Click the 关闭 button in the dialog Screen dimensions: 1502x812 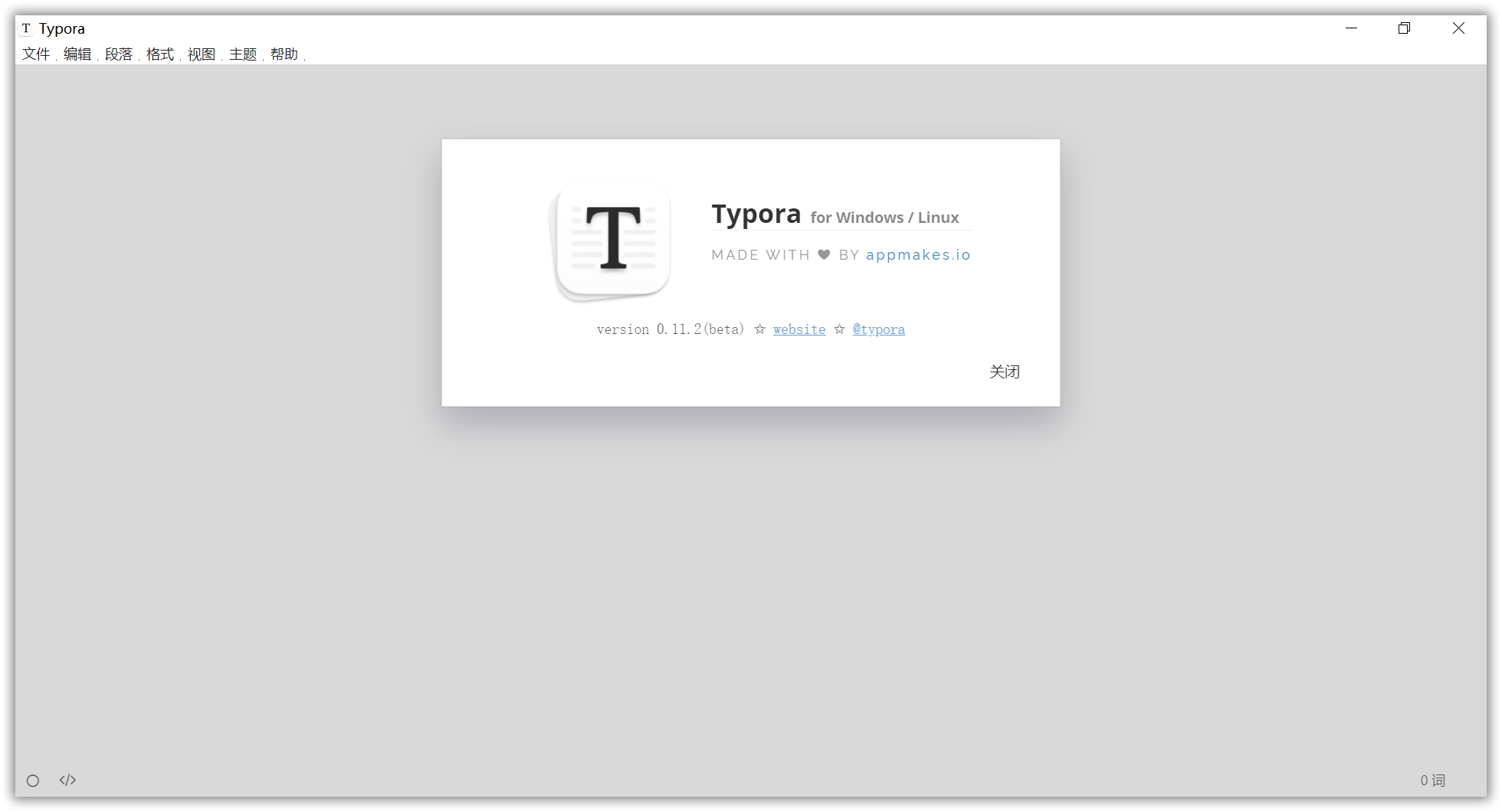pyautogui.click(x=1005, y=372)
